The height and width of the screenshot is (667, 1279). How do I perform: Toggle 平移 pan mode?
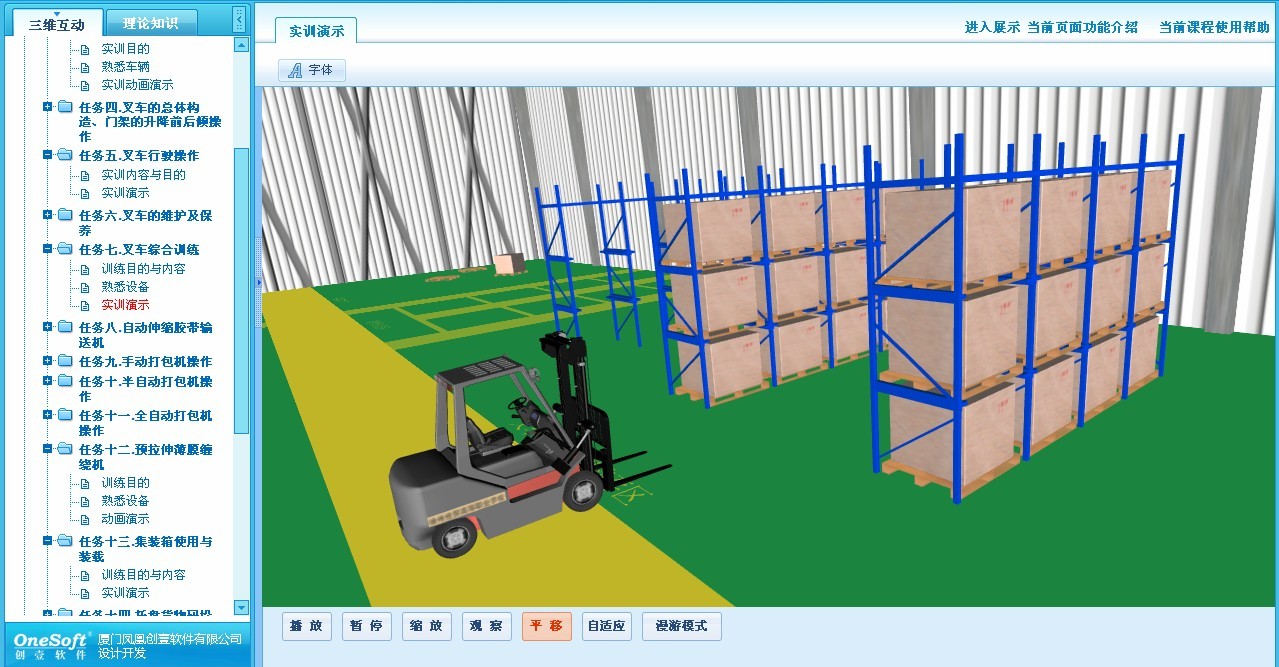(546, 626)
